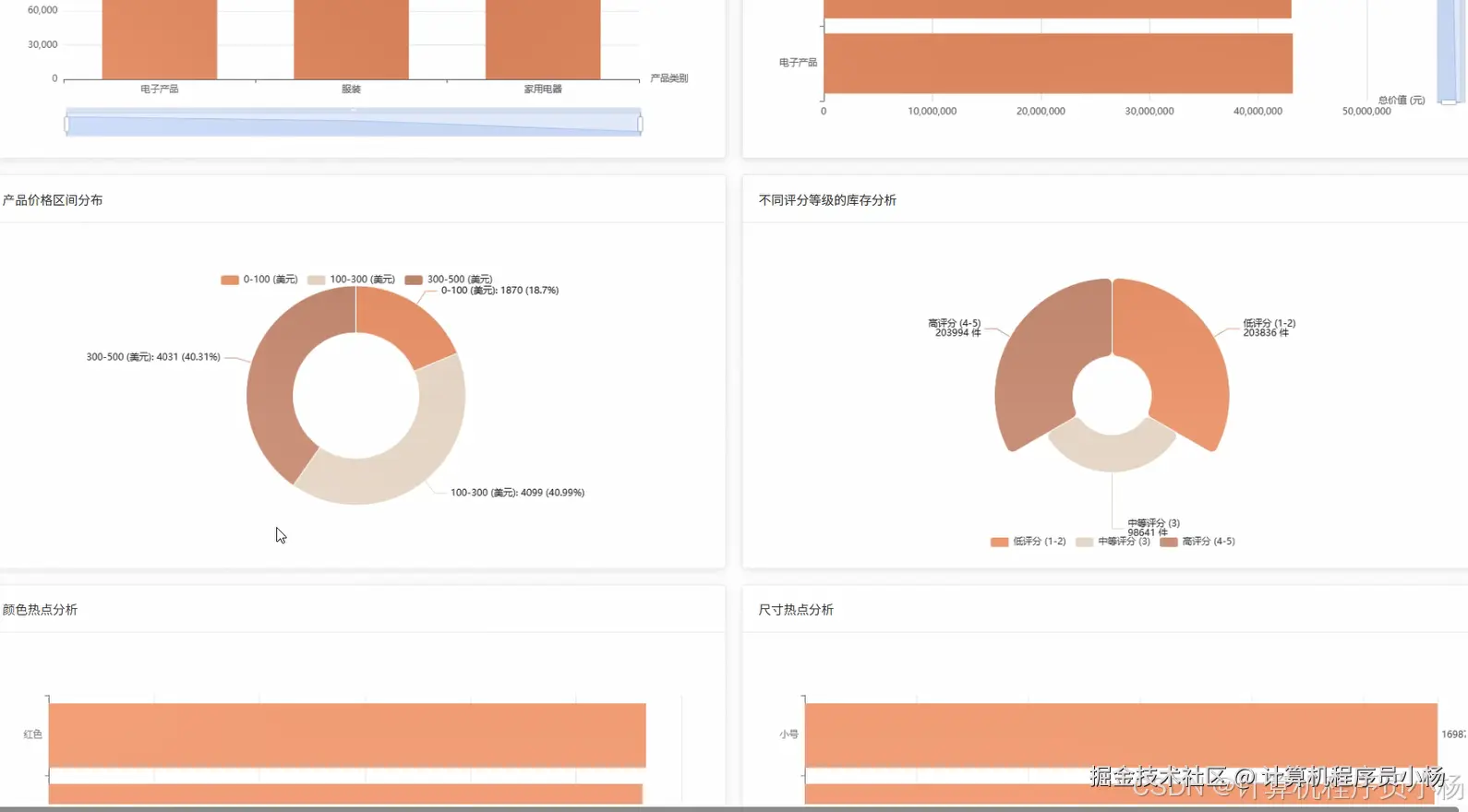The height and width of the screenshot is (812, 1468).
Task: Click the data label 100-300 (美元): 4099 (40.99%)
Action: tap(517, 493)
